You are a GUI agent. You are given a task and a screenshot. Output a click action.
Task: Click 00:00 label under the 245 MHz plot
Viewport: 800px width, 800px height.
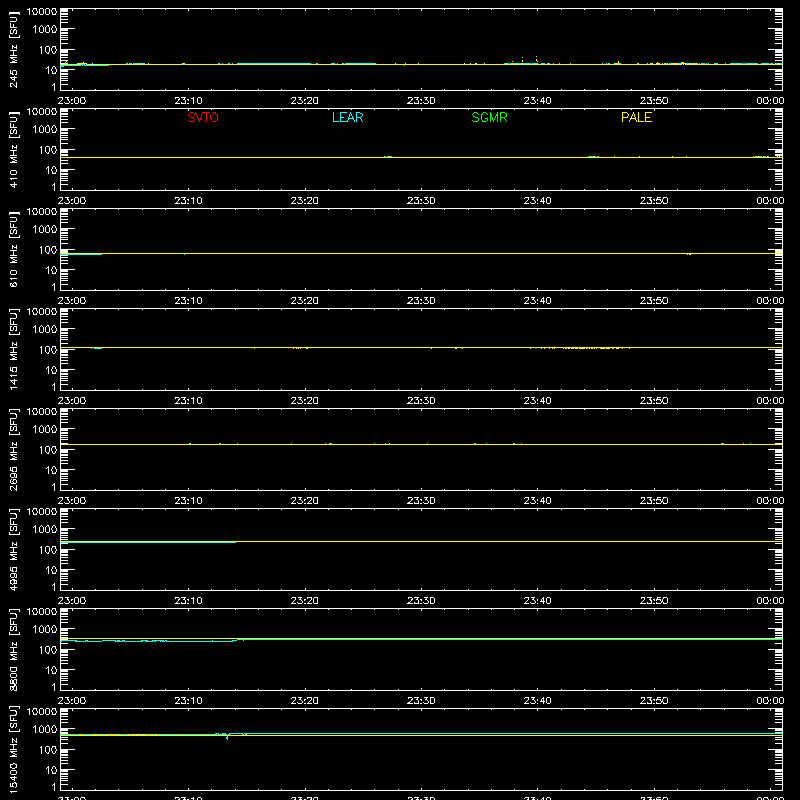(x=770, y=101)
